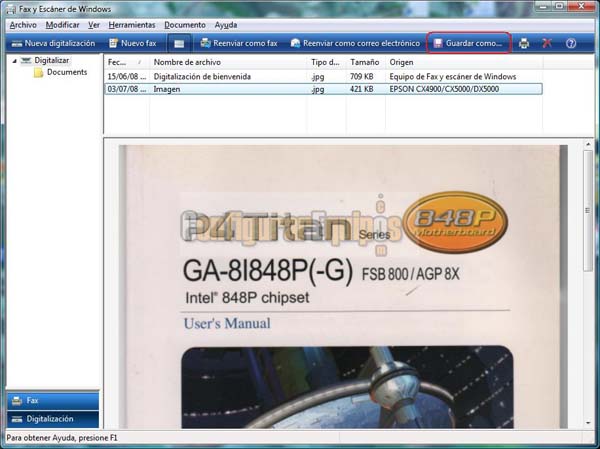Sort by Origen column header

pos(464,62)
